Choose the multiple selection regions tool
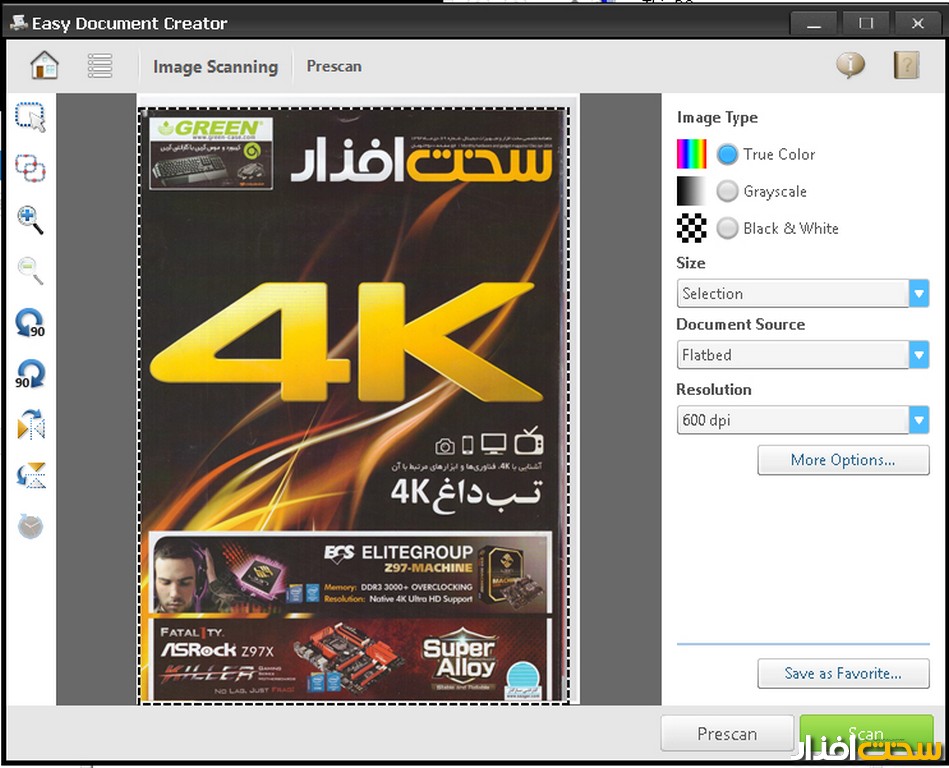Screen dimensions: 949x768 [30, 168]
